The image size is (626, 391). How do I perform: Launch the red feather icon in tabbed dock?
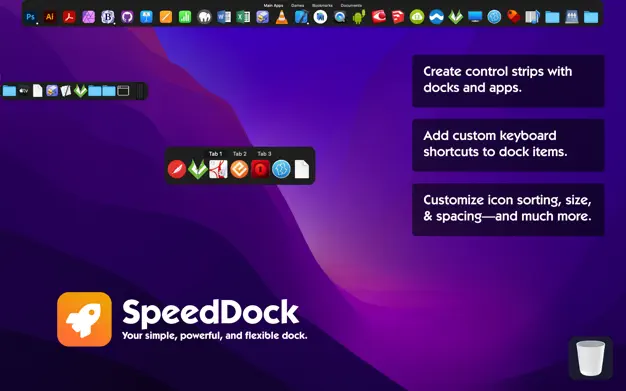pos(177,169)
